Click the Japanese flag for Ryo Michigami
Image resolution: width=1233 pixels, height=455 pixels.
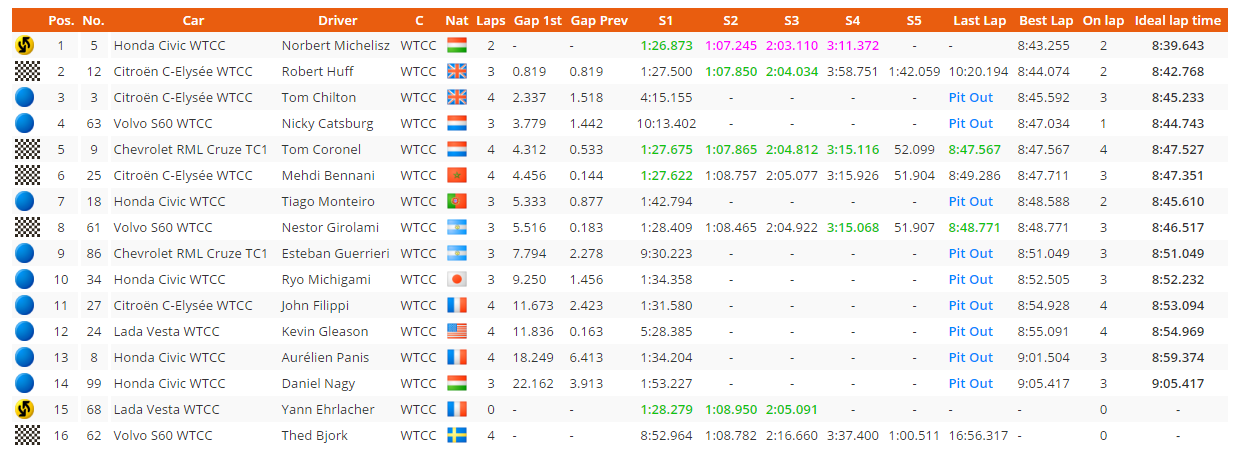tap(456, 280)
